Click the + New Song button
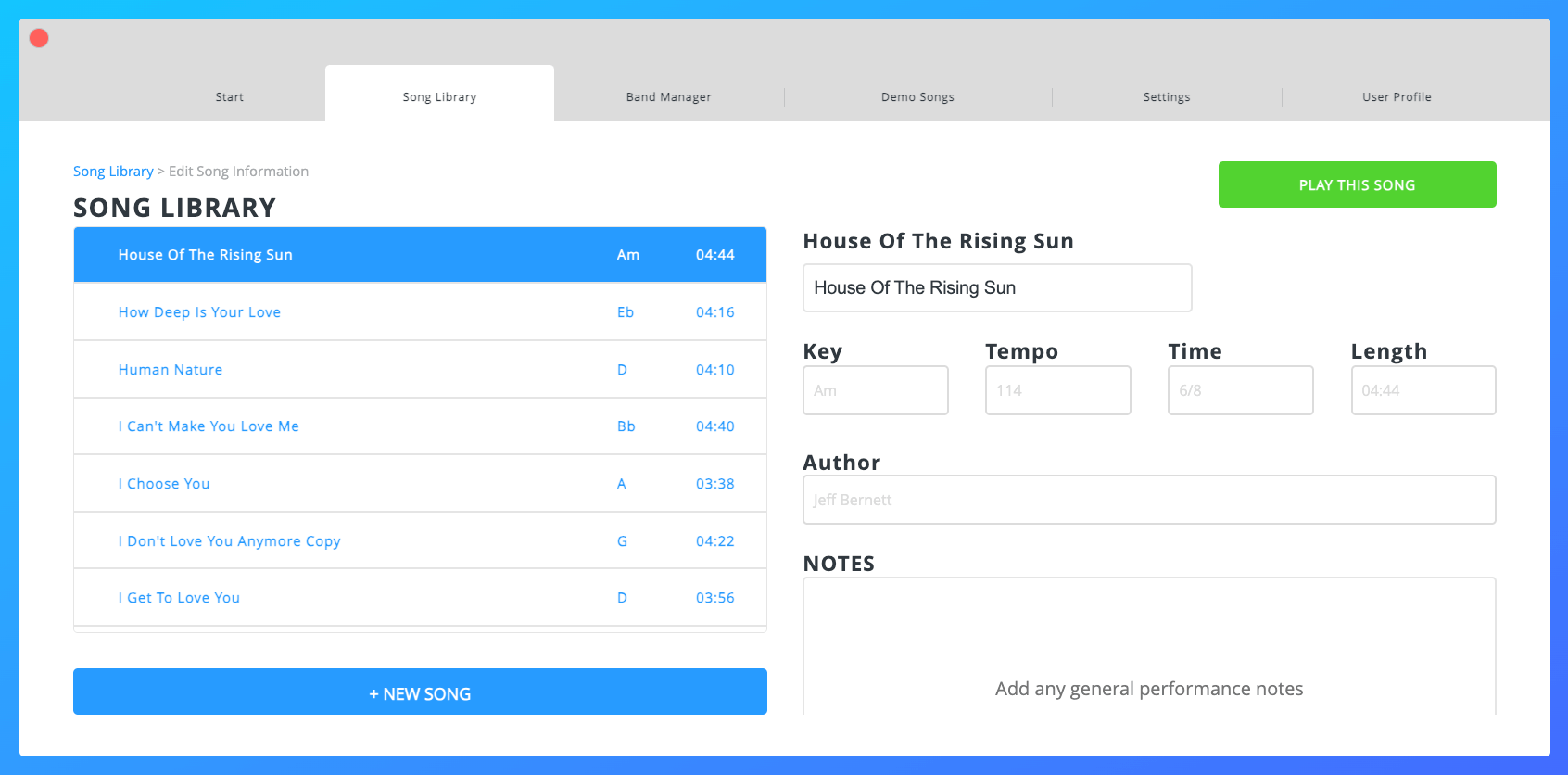The image size is (1568, 775). [420, 692]
